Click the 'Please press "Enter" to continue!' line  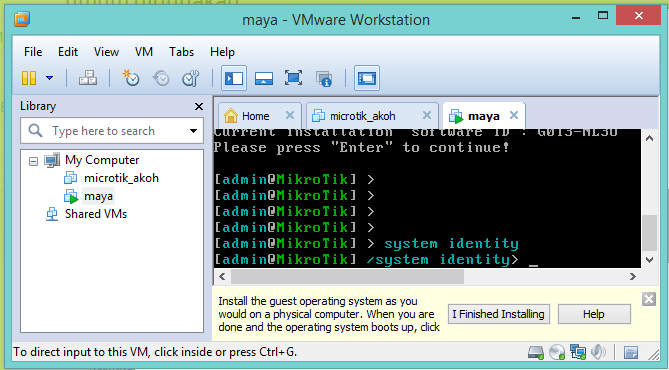pyautogui.click(x=362, y=148)
